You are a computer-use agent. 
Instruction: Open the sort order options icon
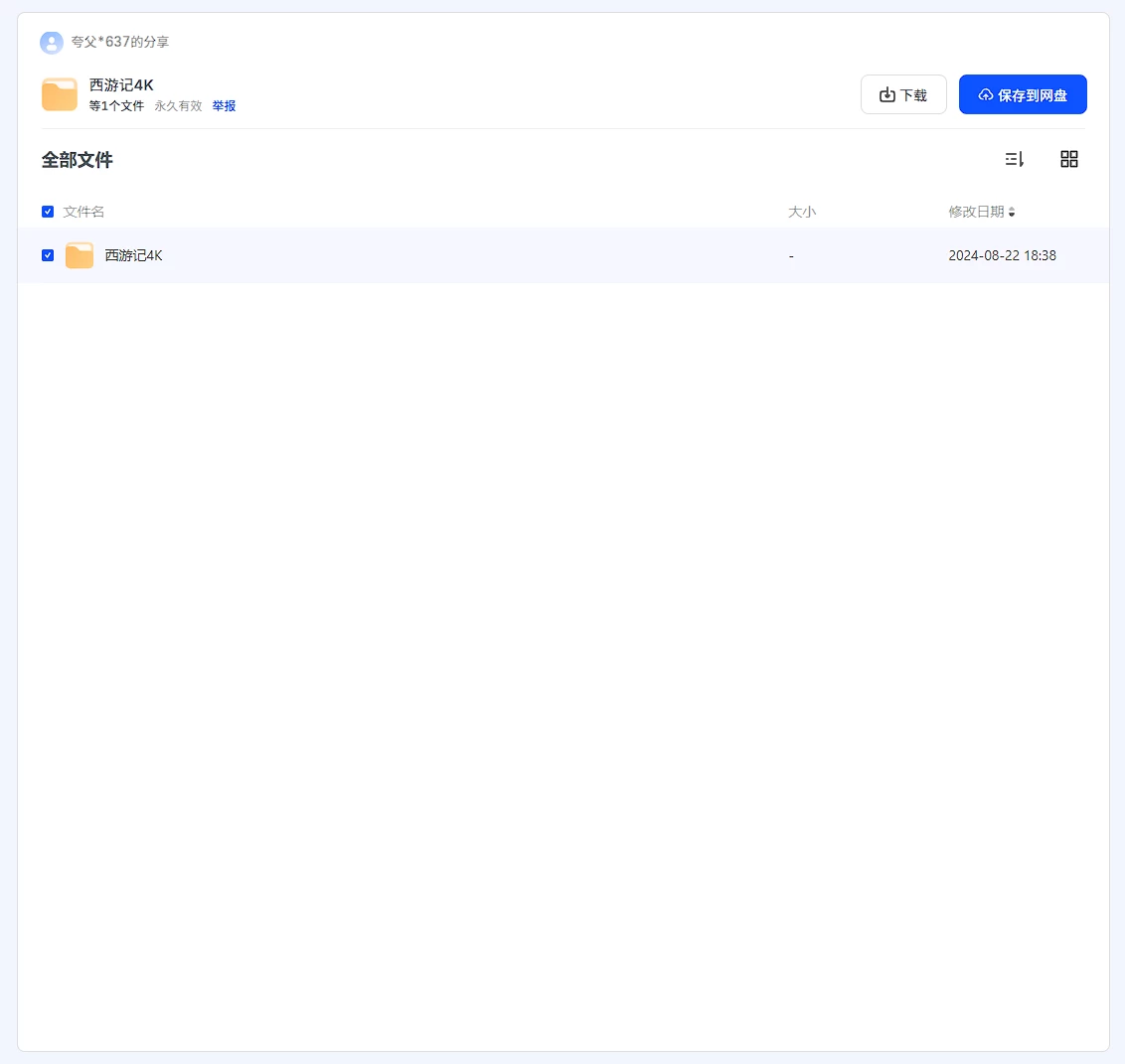tap(1014, 159)
